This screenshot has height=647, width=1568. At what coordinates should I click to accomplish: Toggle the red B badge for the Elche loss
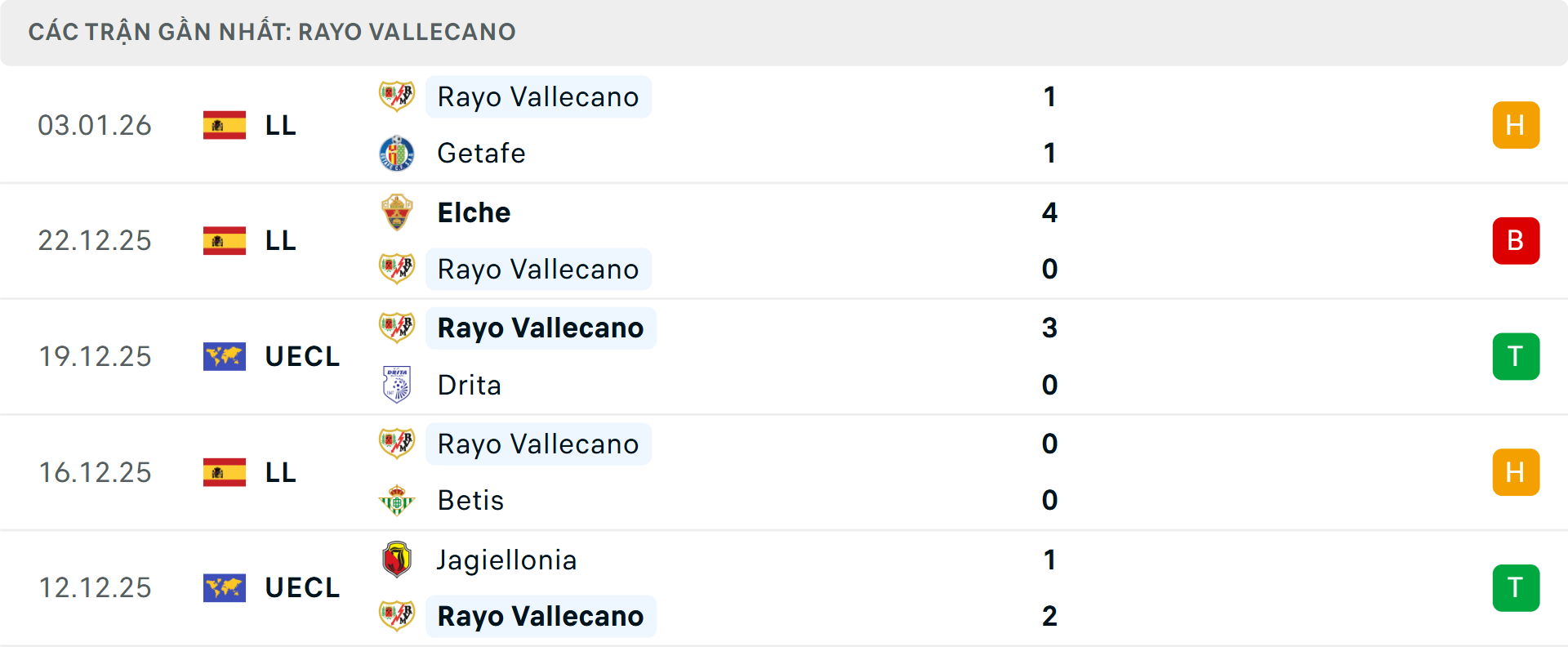tap(1516, 240)
